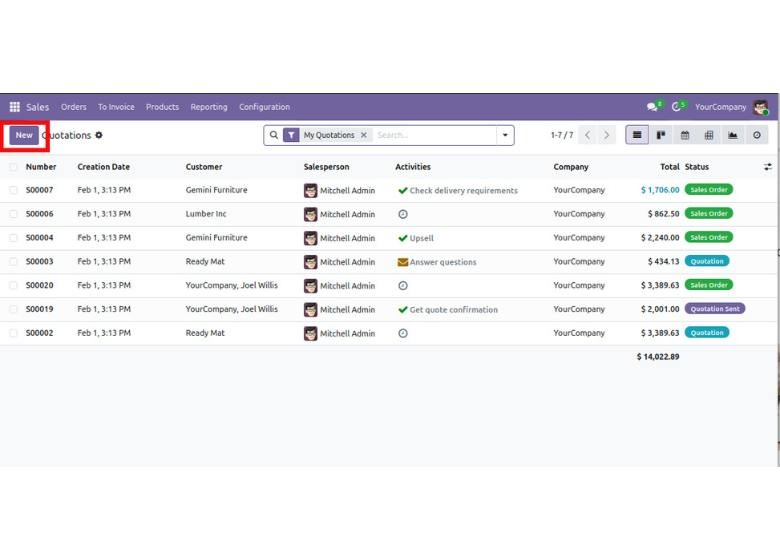The image size is (780, 560).
Task: Open the Orders menu
Action: pos(73,107)
